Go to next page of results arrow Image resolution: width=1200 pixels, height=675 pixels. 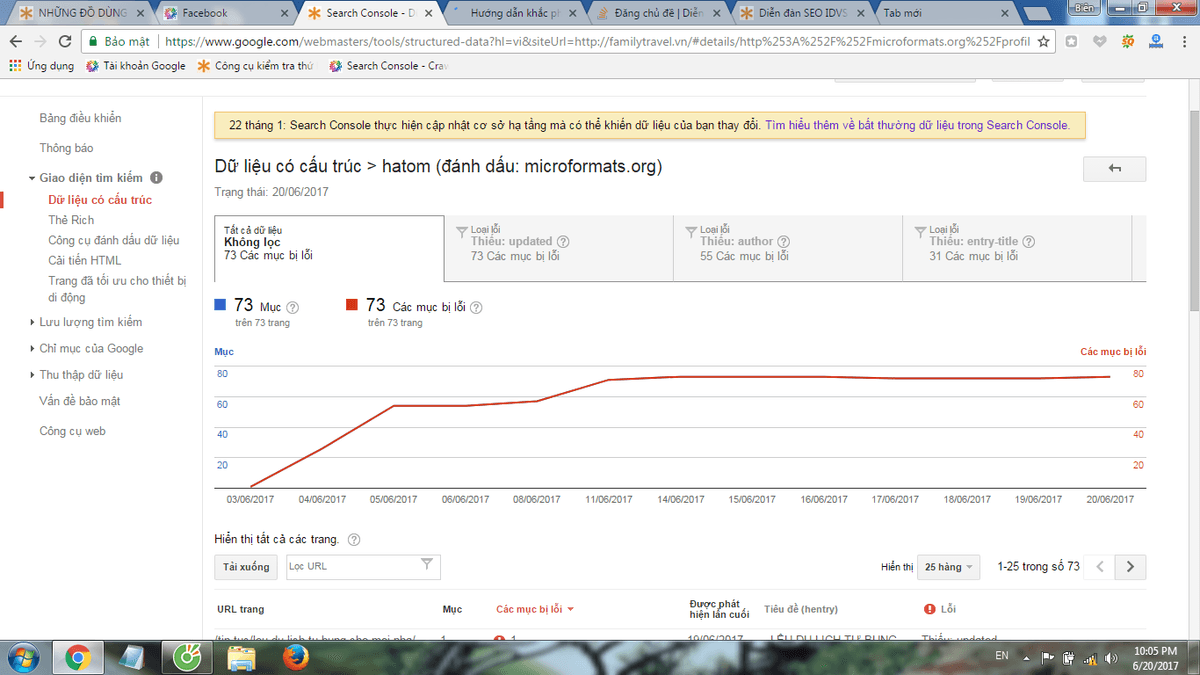pos(1131,567)
